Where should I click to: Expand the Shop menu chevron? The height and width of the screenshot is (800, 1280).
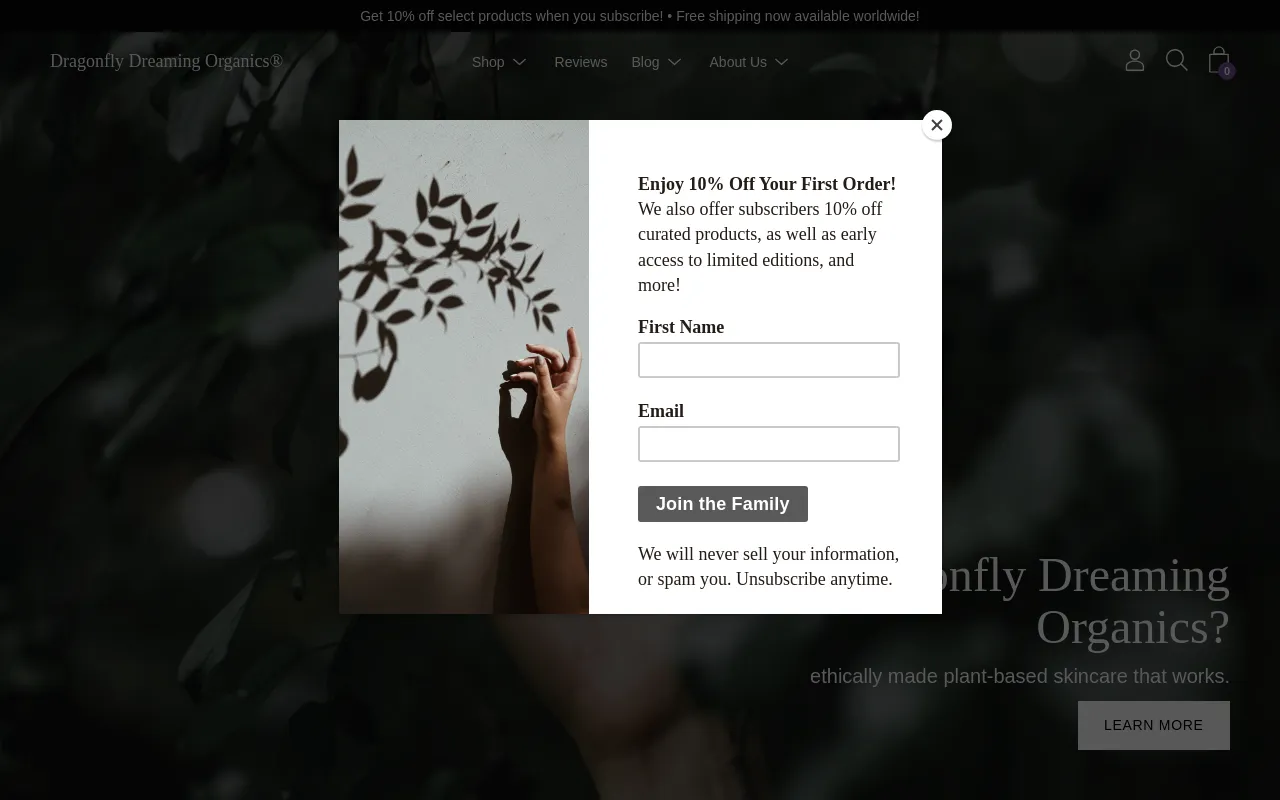[x=520, y=62]
